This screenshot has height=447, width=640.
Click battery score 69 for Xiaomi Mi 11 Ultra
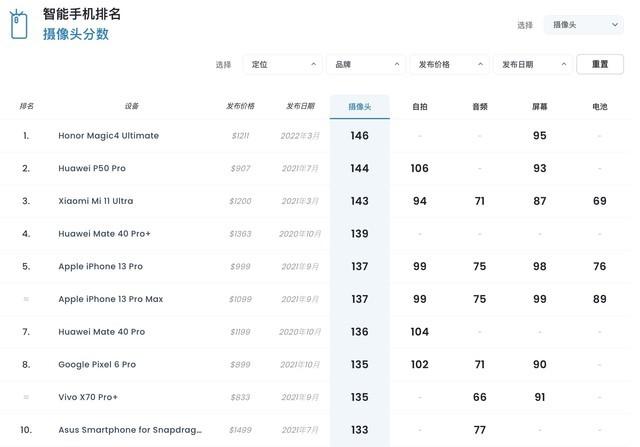600,201
